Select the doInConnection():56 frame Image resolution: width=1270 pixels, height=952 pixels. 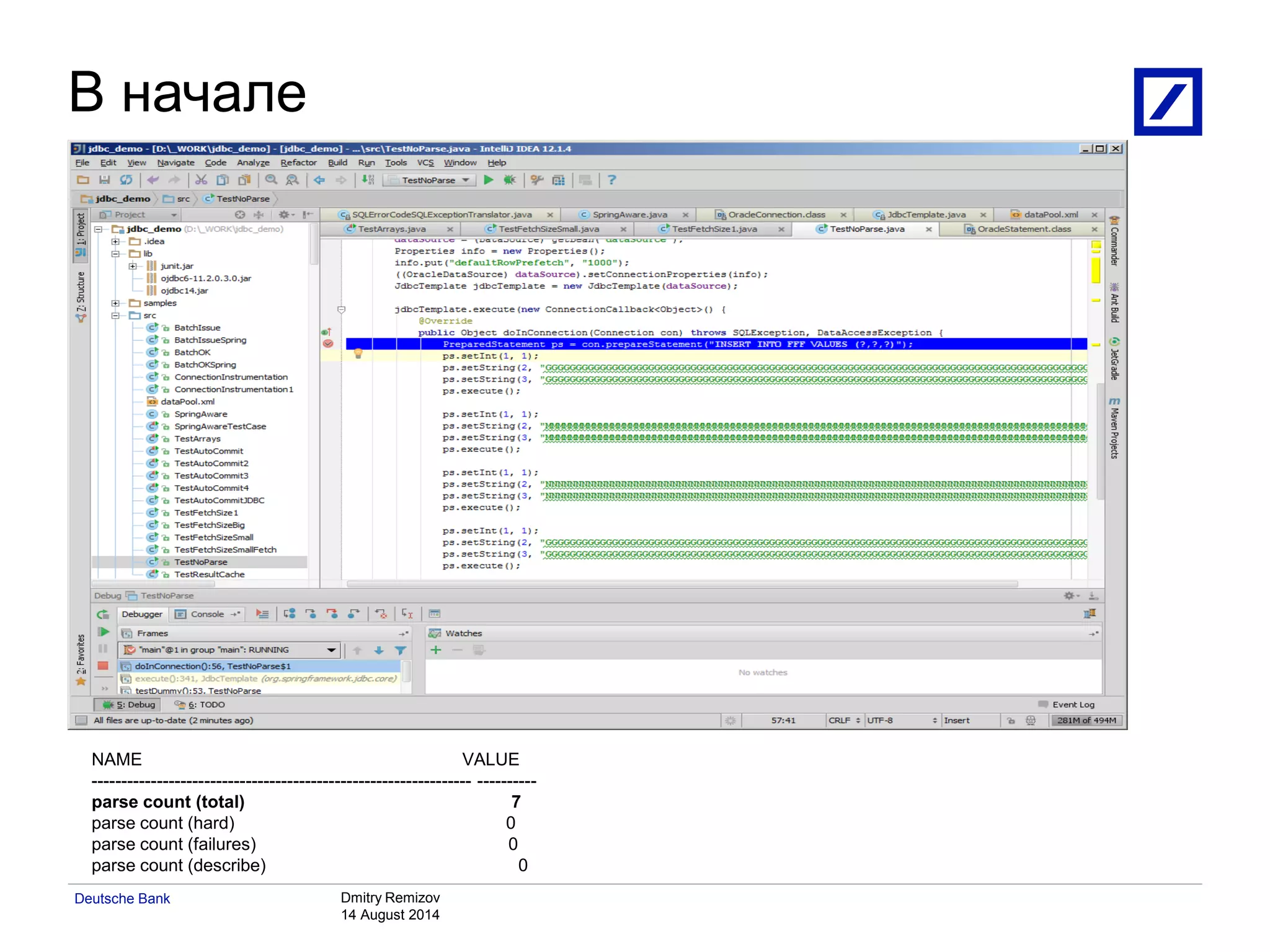tap(260, 666)
